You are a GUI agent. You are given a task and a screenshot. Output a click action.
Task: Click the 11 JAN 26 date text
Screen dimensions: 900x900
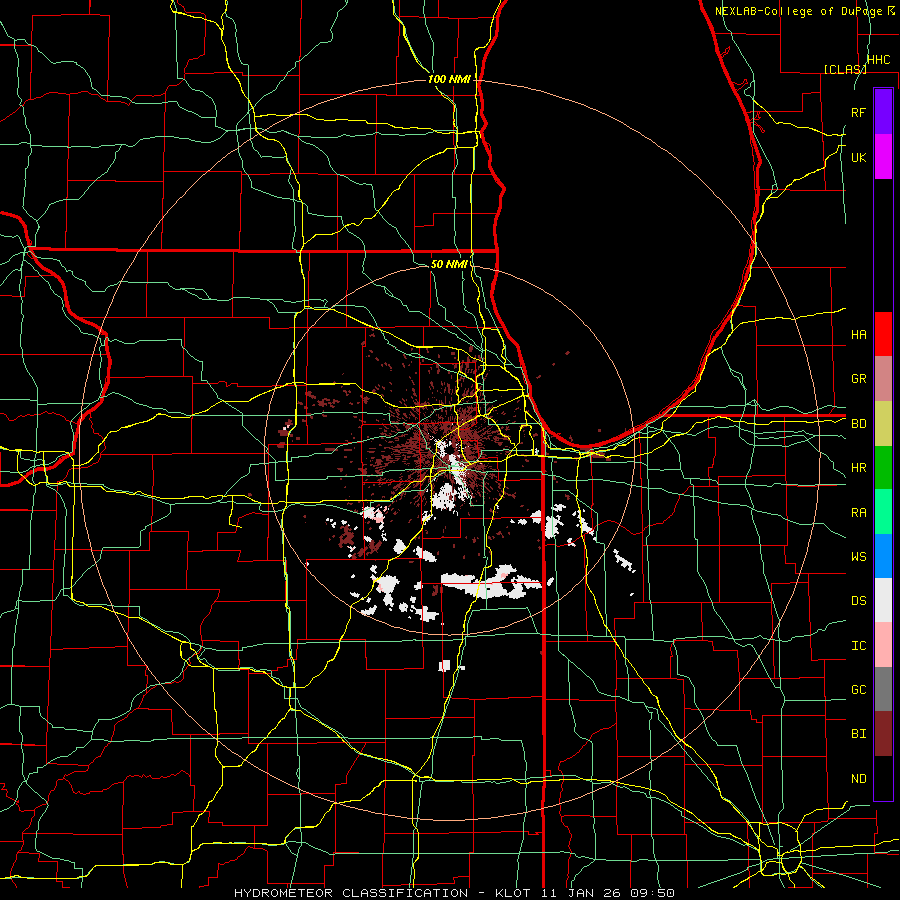point(580,893)
